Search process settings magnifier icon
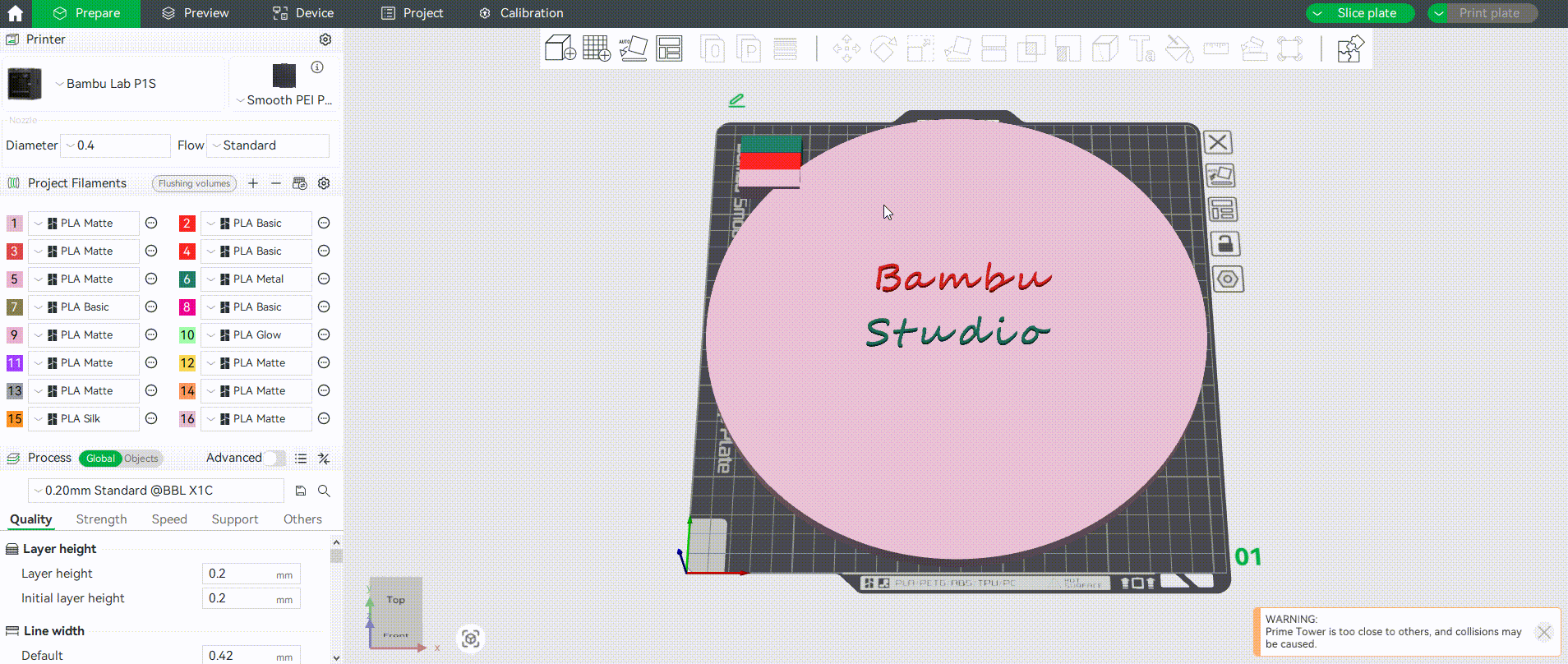Screen dimensions: 1568x664 [324, 491]
